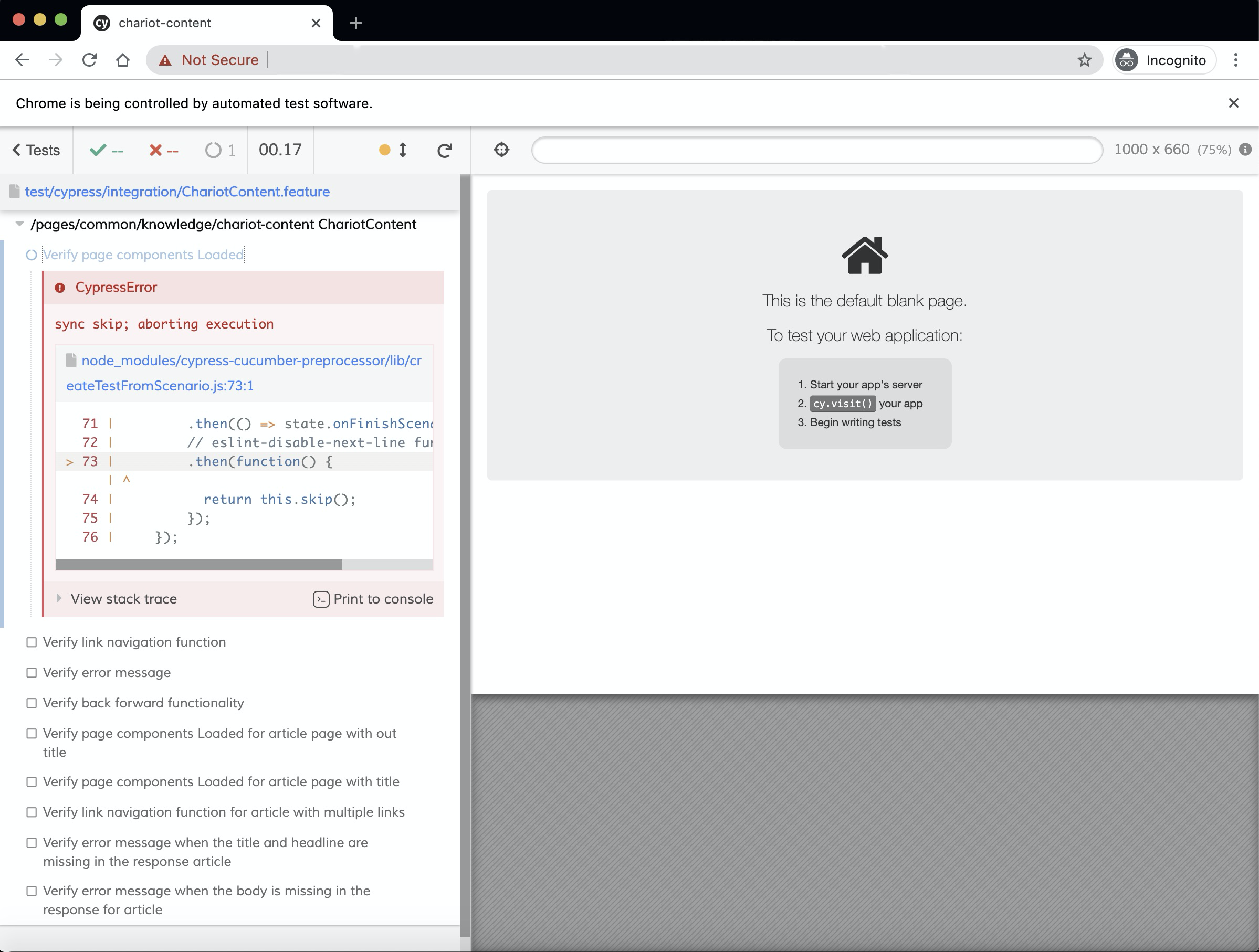Open ChariotContent.feature spec file link
This screenshot has width=1259, height=952.
(177, 192)
